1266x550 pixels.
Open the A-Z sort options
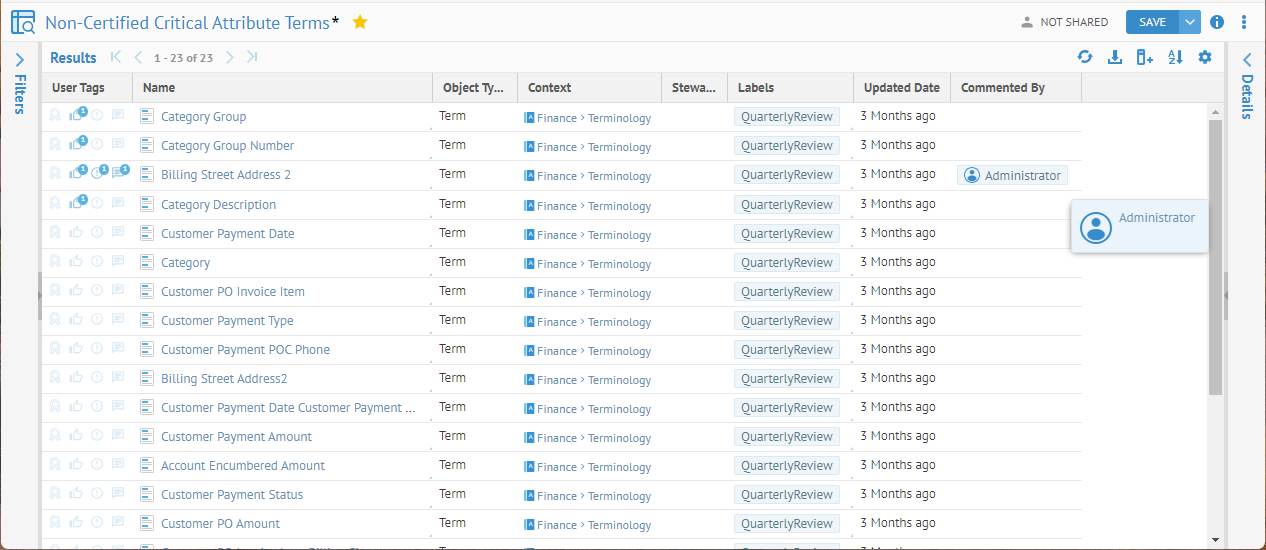point(1175,57)
